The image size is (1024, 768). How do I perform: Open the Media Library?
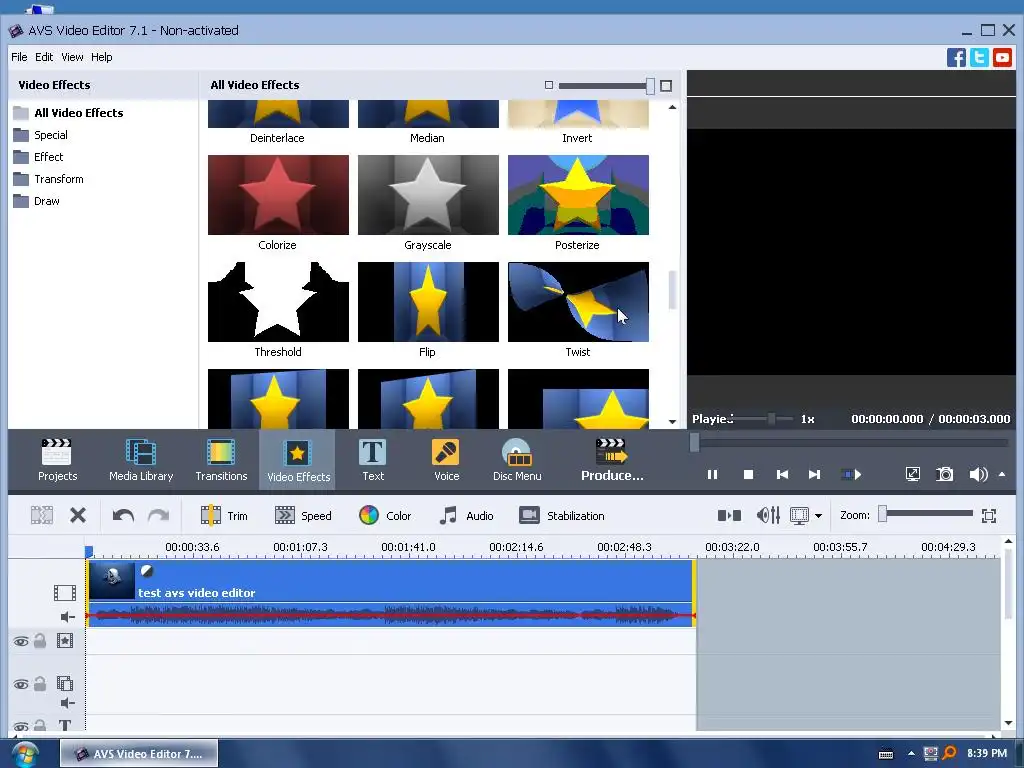point(141,460)
